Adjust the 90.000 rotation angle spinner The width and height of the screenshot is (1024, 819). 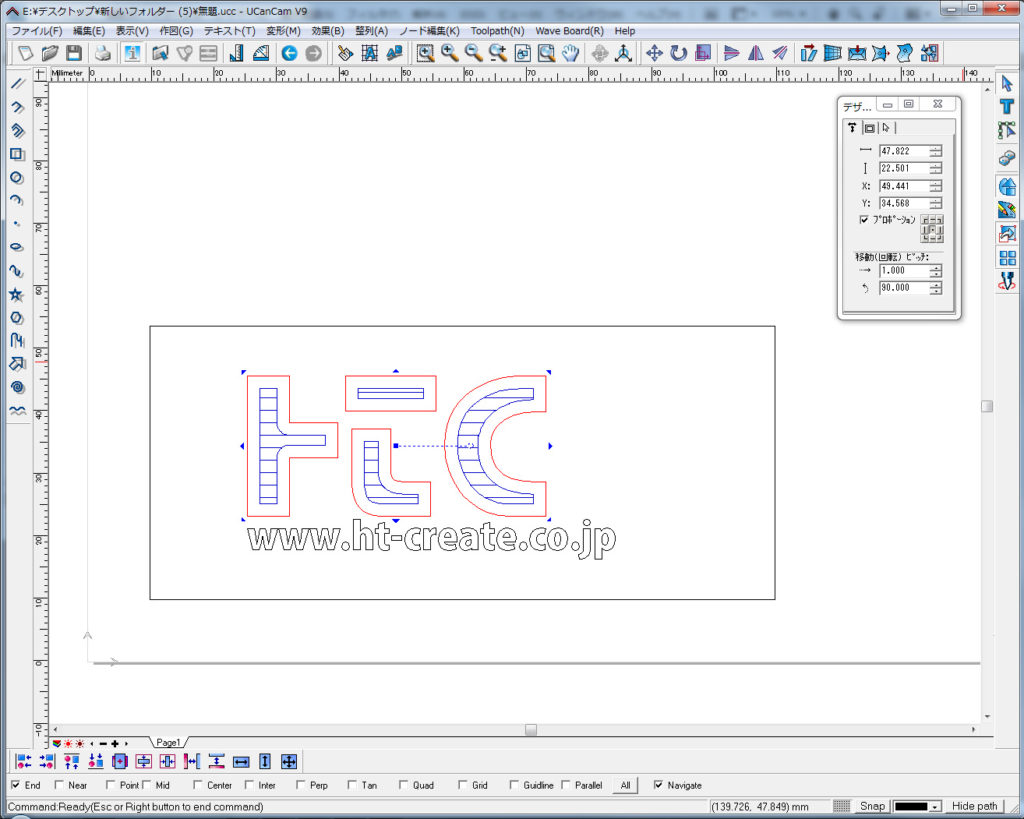935,288
